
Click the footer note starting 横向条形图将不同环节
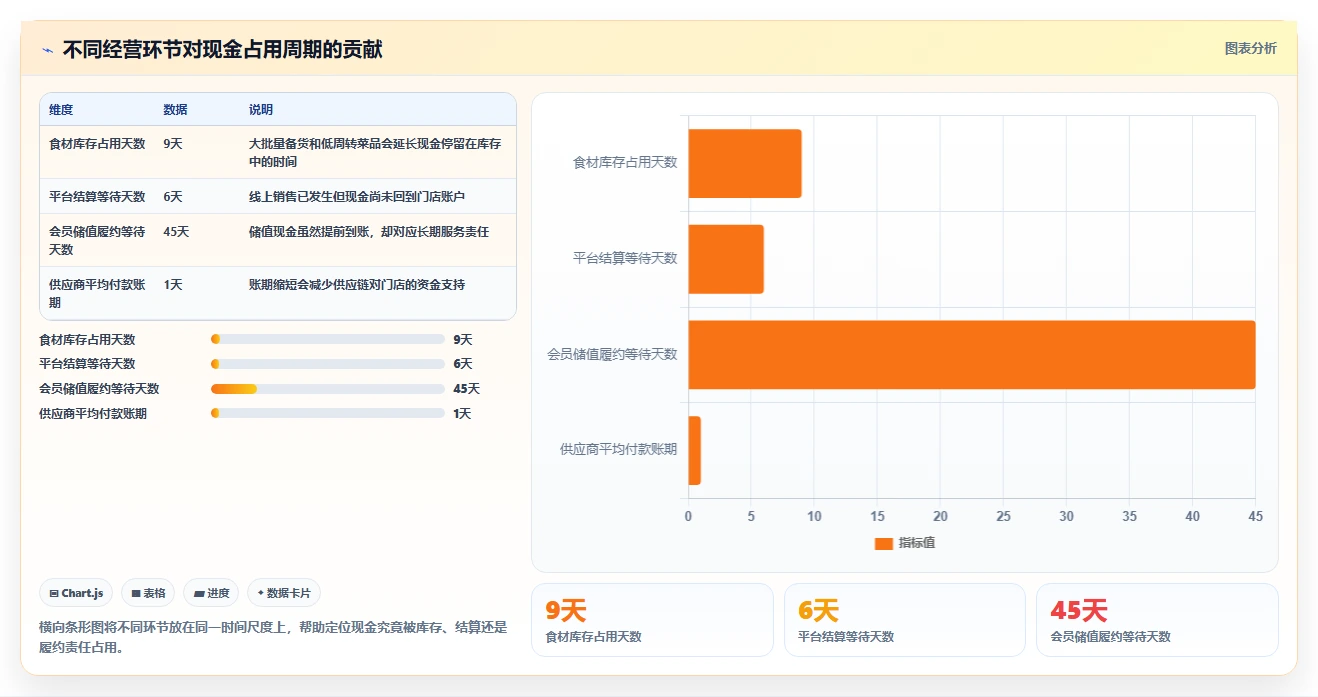coord(273,637)
